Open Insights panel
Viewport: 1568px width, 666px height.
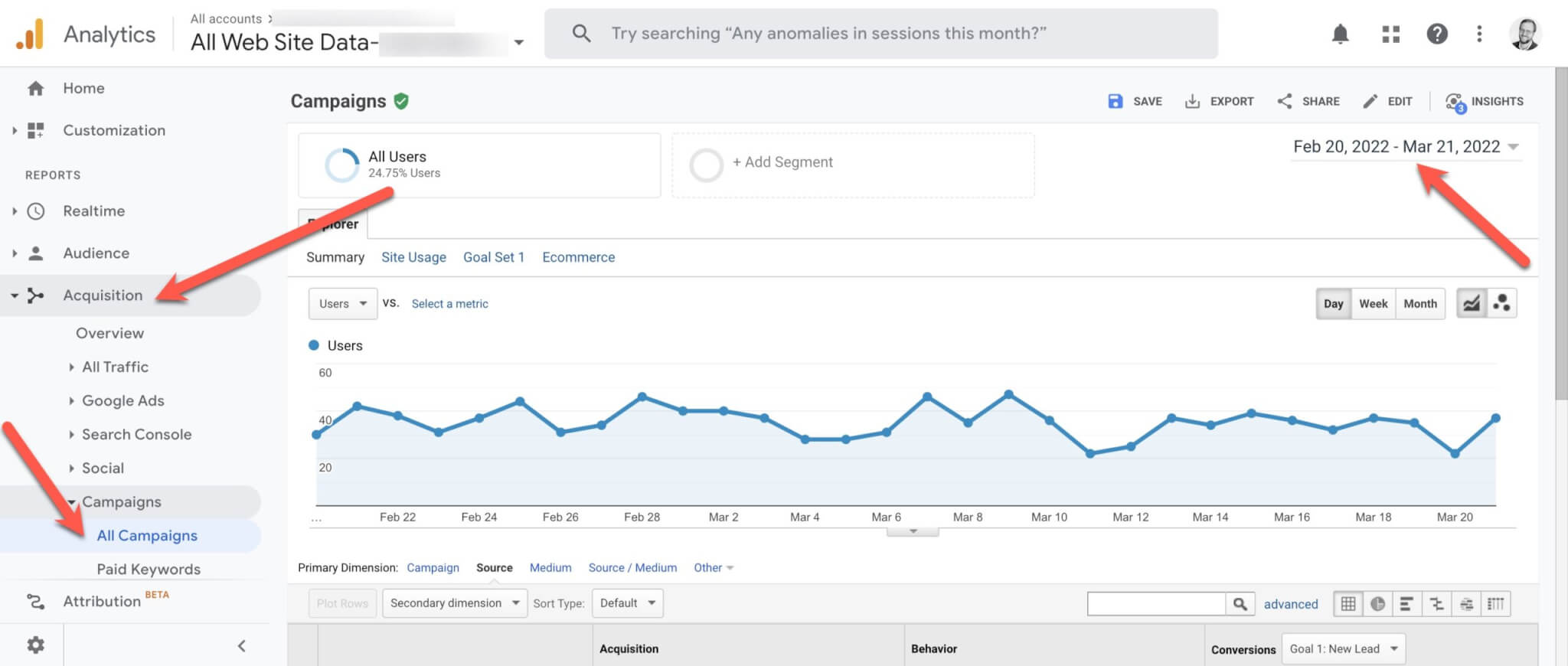1484,101
